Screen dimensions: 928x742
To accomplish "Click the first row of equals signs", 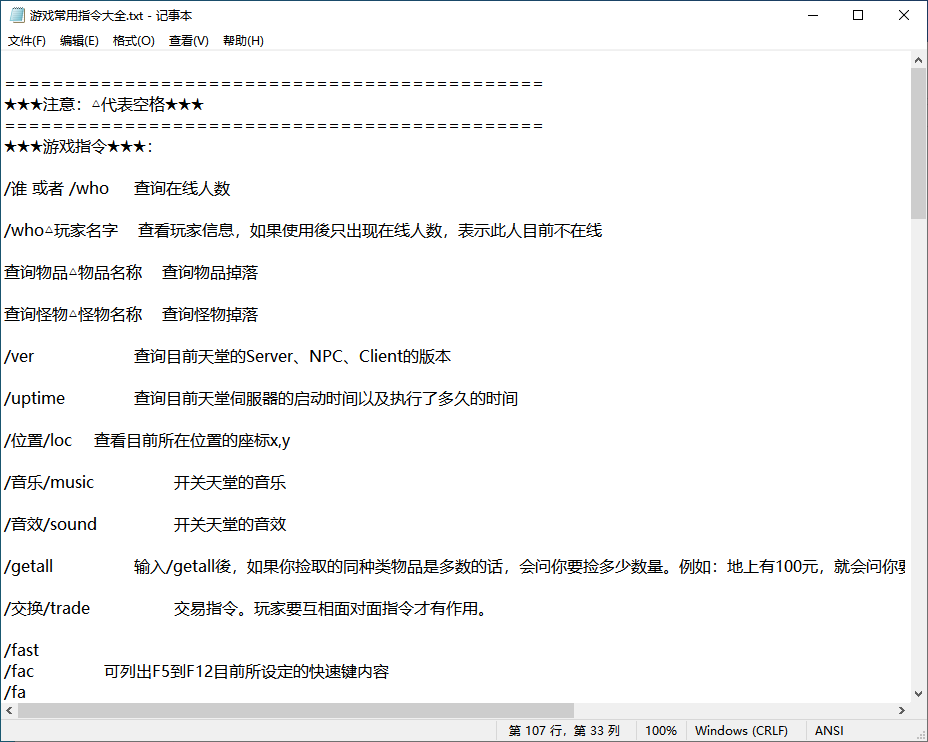I will 273,84.
